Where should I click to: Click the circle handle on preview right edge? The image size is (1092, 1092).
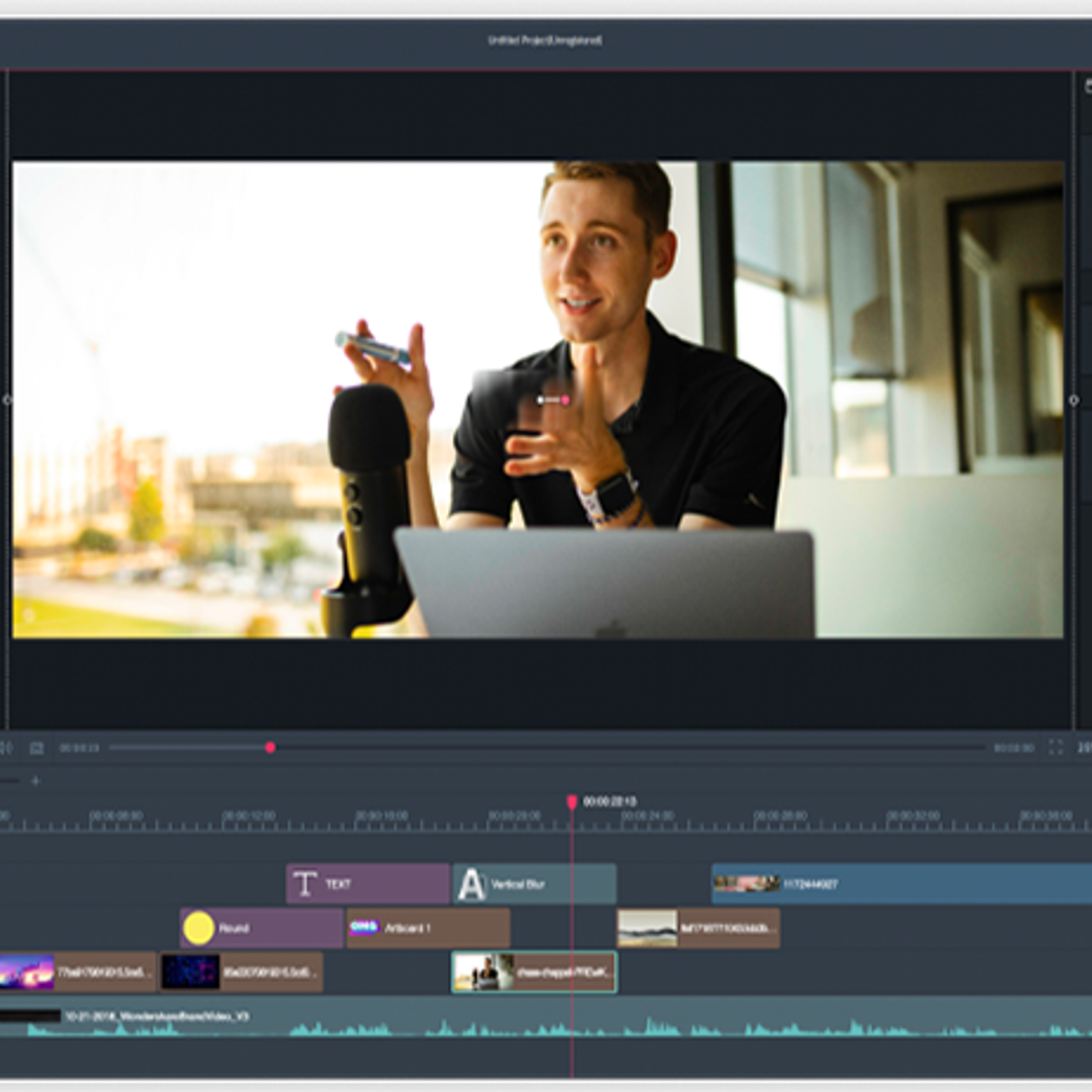click(1074, 401)
